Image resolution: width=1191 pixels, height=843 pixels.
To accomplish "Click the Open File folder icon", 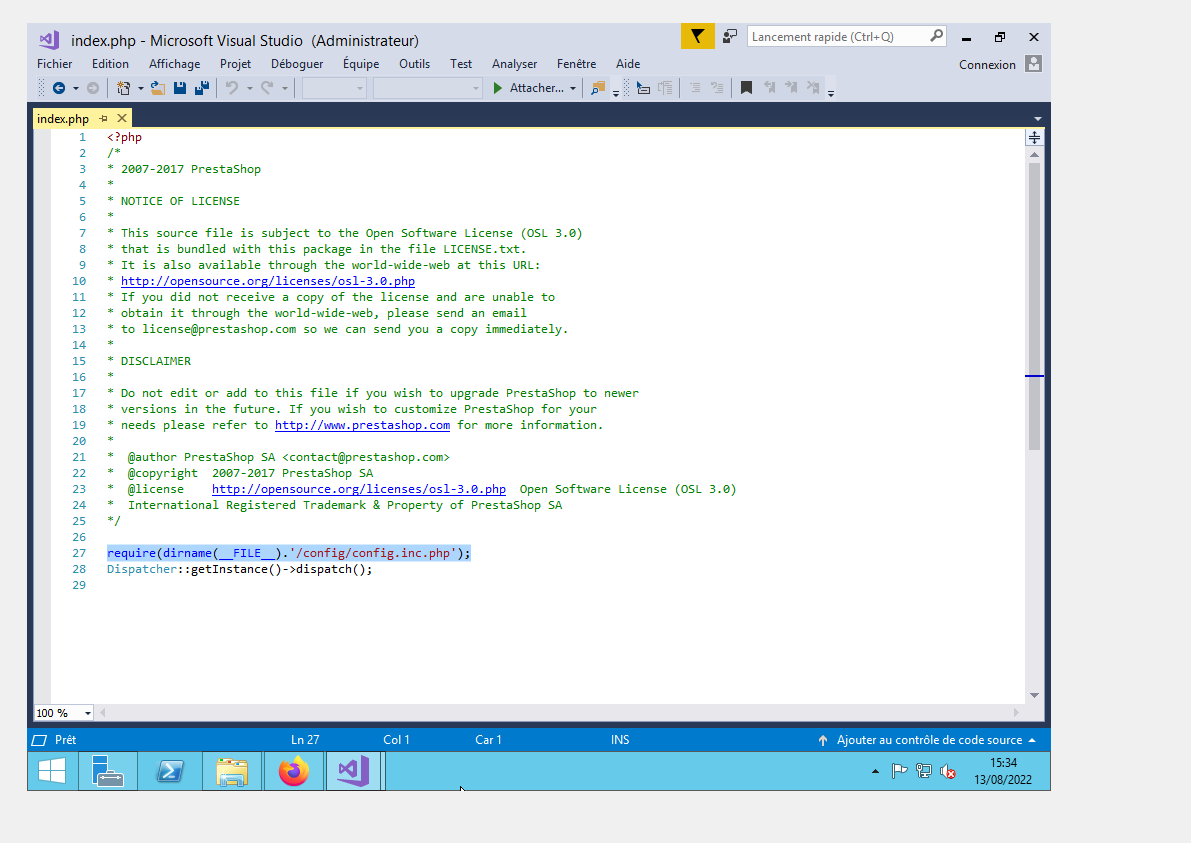I will click(158, 88).
